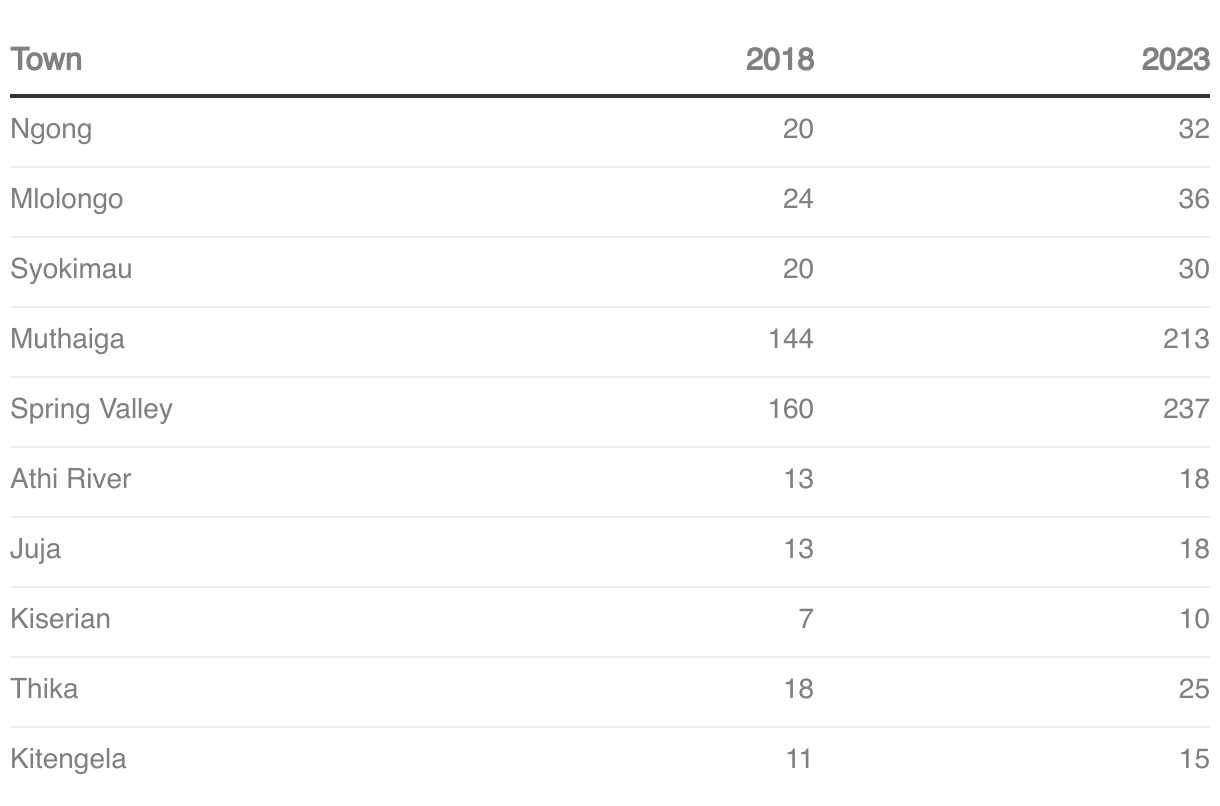Select Thika's 2023 value of 25

(1193, 689)
